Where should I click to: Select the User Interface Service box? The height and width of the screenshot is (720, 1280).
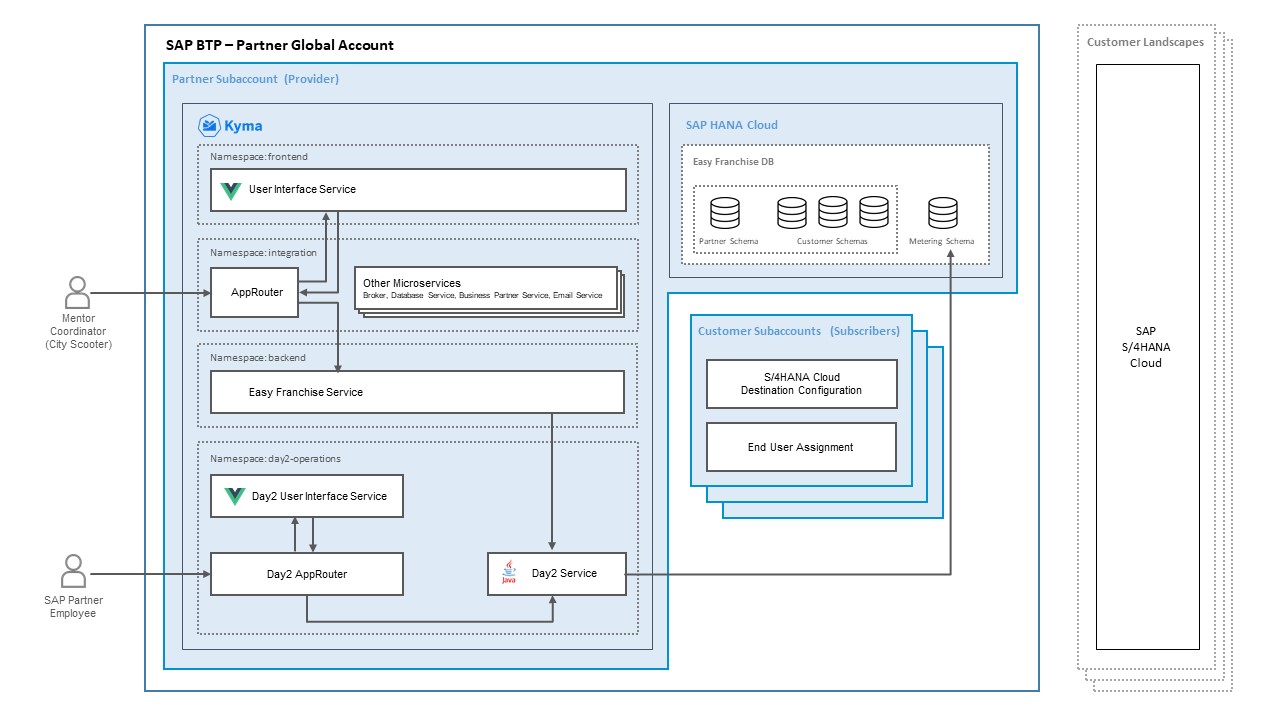(418, 190)
